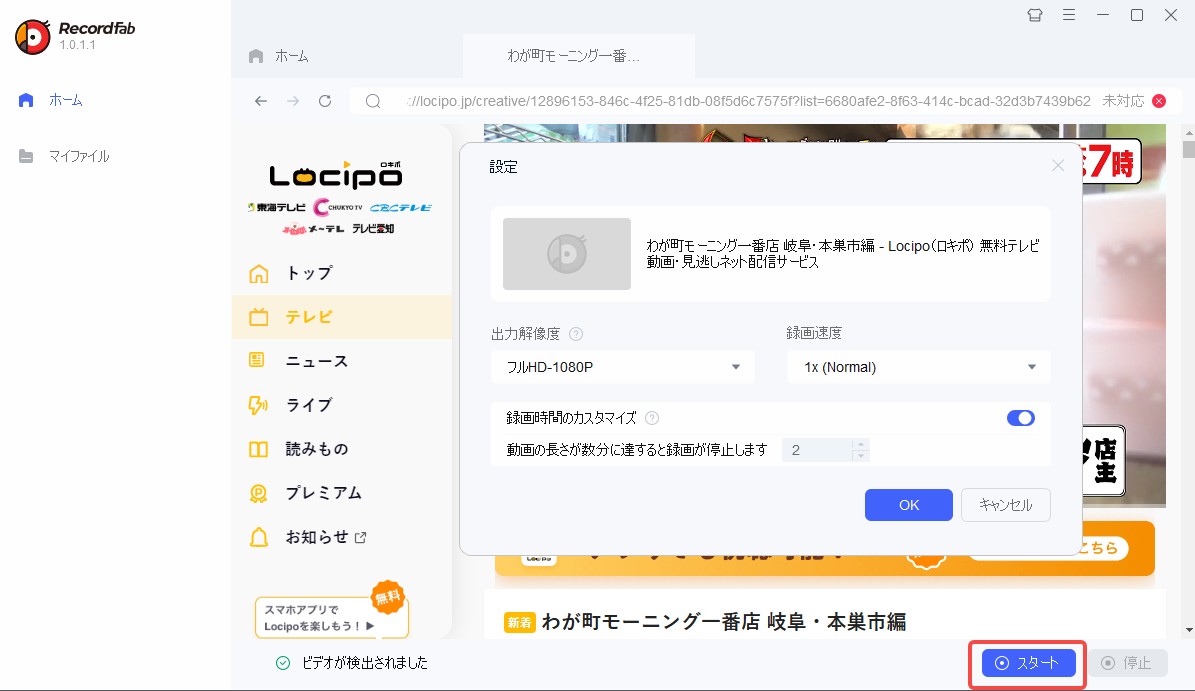Image resolution: width=1195 pixels, height=691 pixels.
Task: Reload the page with the refresh icon
Action: click(x=325, y=101)
